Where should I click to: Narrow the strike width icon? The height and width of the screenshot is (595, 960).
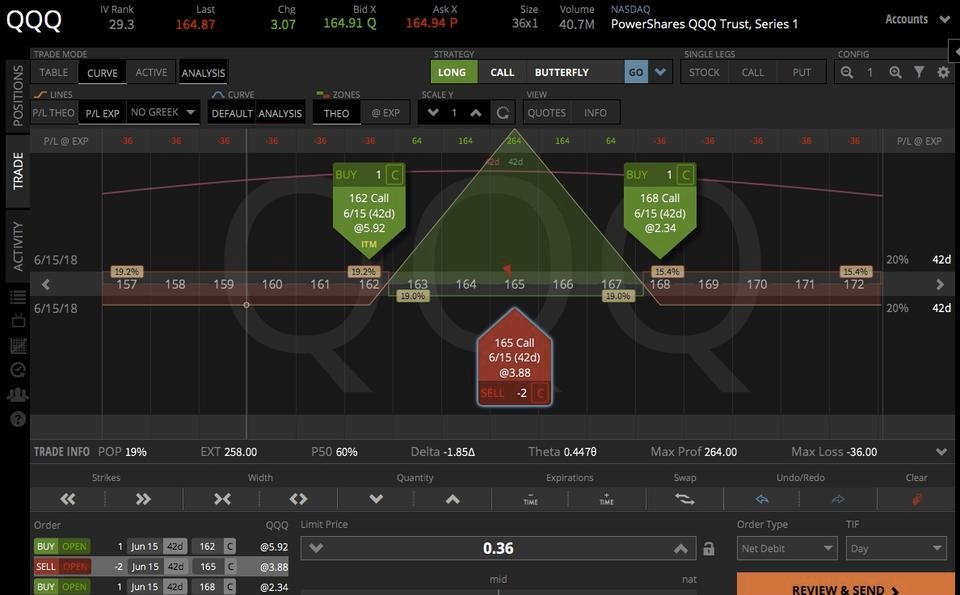[222, 499]
